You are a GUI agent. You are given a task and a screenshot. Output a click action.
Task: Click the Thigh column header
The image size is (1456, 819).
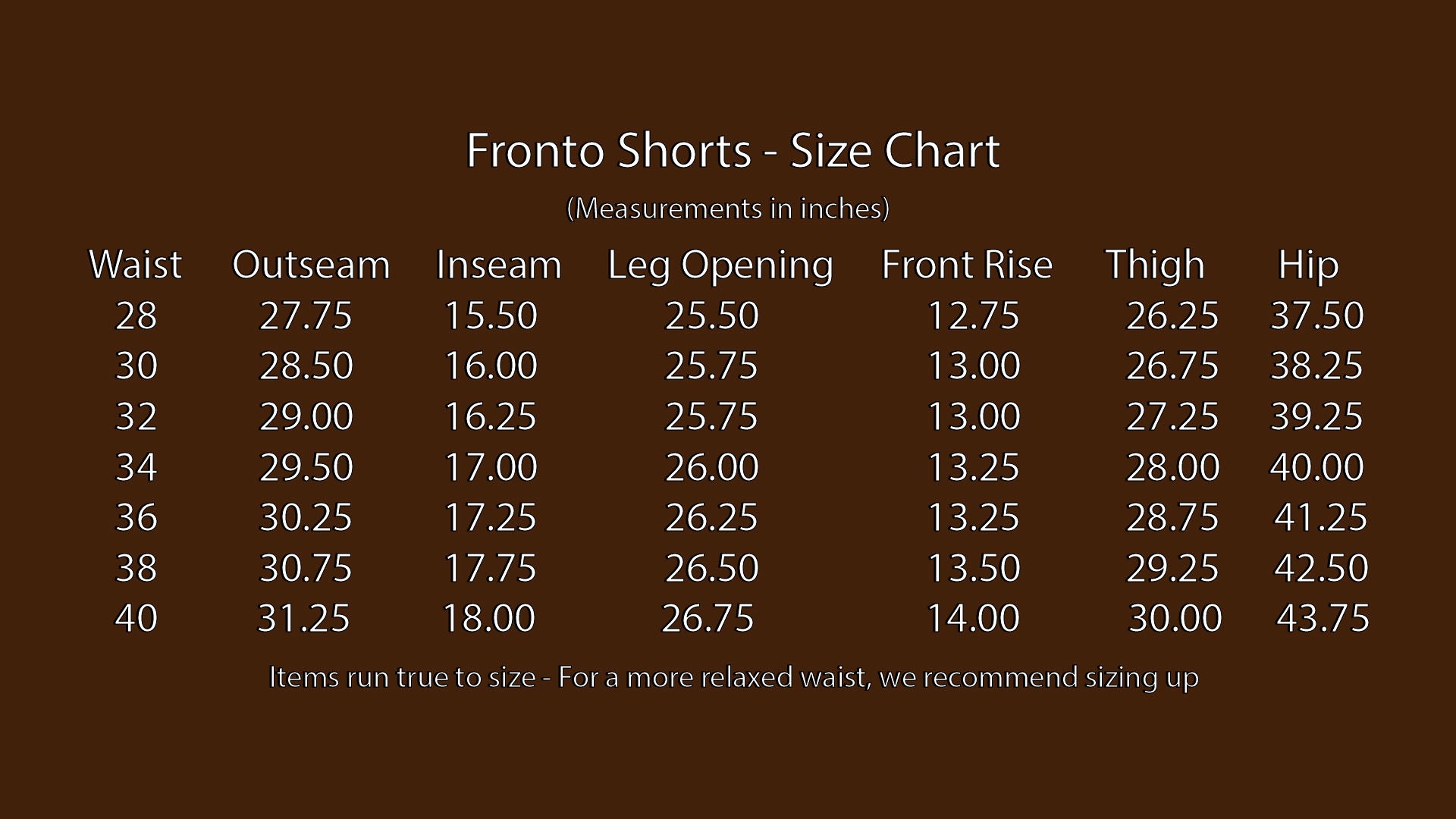pyautogui.click(x=1155, y=265)
